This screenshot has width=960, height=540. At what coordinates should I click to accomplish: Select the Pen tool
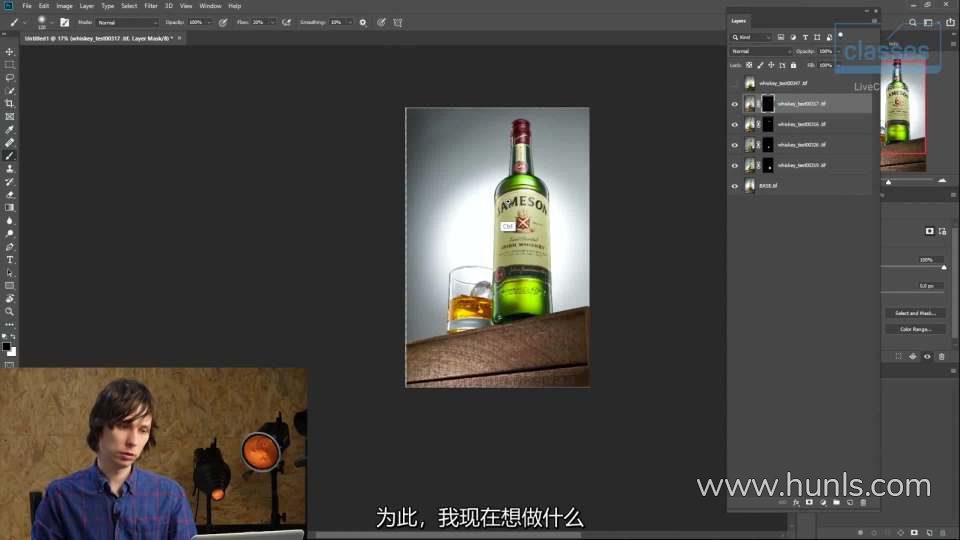(9, 247)
